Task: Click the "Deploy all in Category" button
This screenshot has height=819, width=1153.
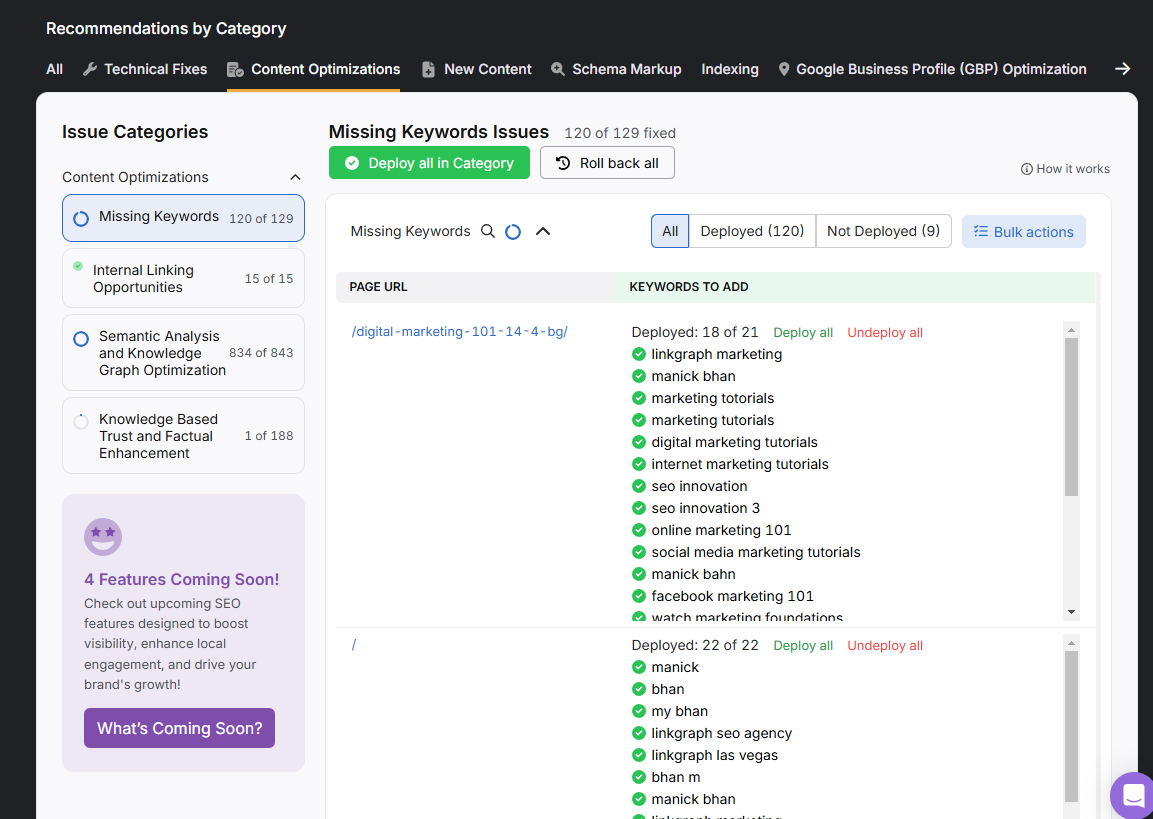Action: 429,162
